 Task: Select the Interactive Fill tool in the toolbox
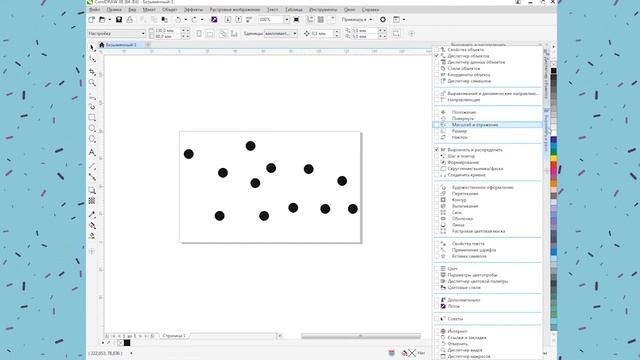pos(92,225)
